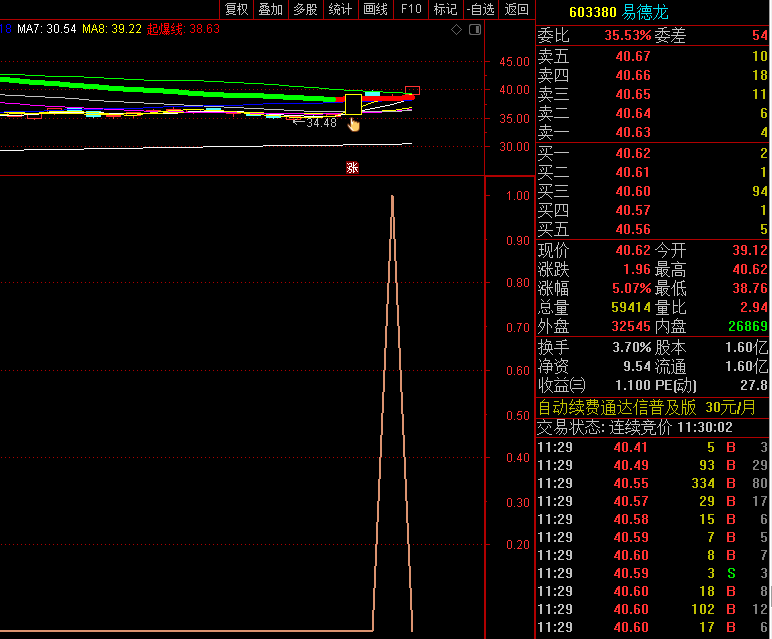Click the diamond icon above the price chart
Screen dimensions: 772x639
pos(456,30)
